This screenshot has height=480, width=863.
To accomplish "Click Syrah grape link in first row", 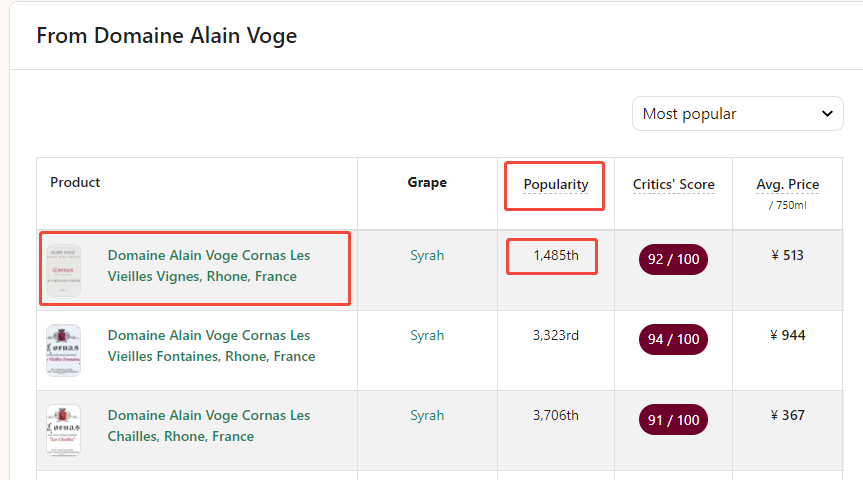I will point(427,255).
